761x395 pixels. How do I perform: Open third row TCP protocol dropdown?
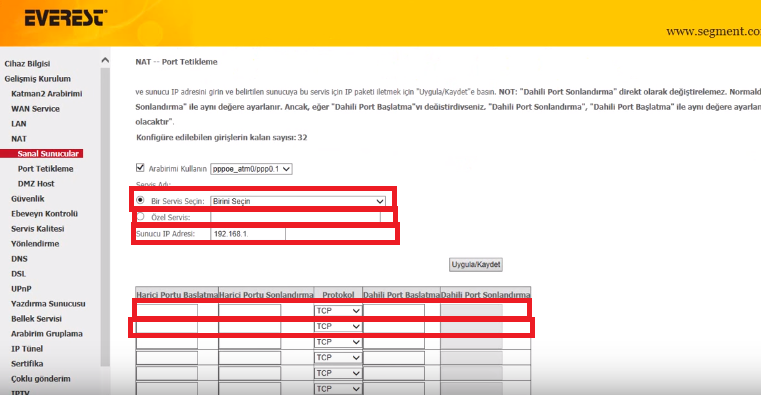pyautogui.click(x=338, y=342)
